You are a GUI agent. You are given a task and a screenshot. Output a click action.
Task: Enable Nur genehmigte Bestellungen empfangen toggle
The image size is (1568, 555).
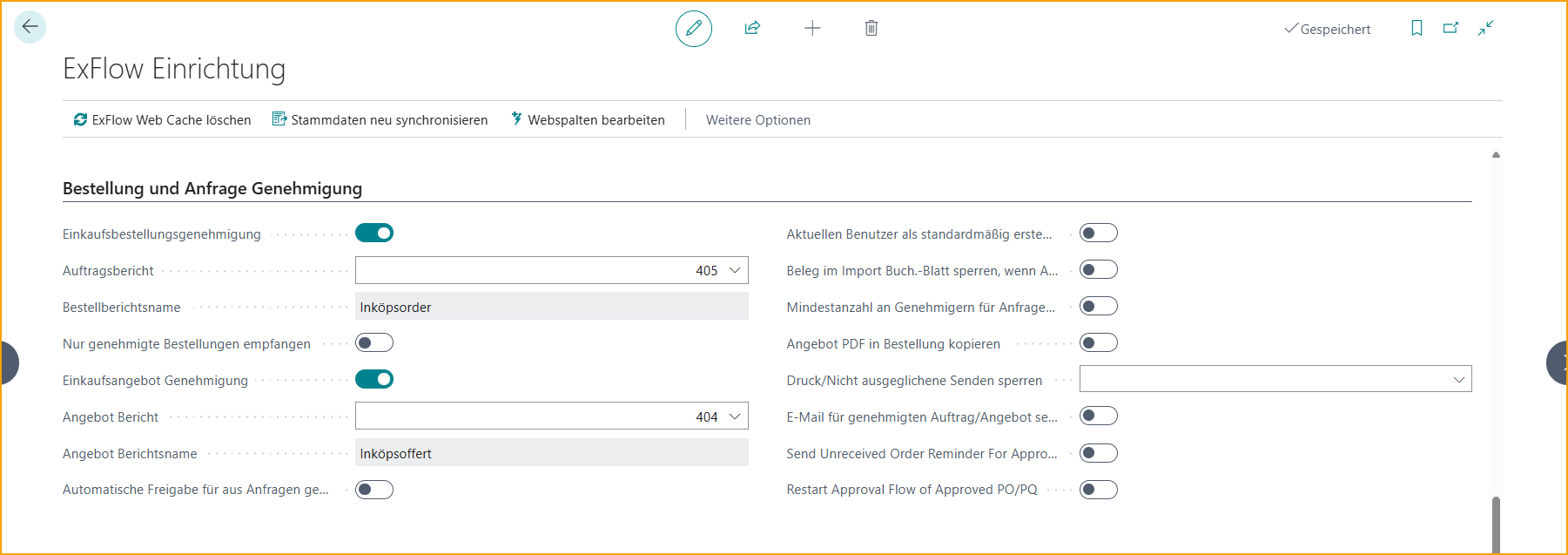[374, 343]
